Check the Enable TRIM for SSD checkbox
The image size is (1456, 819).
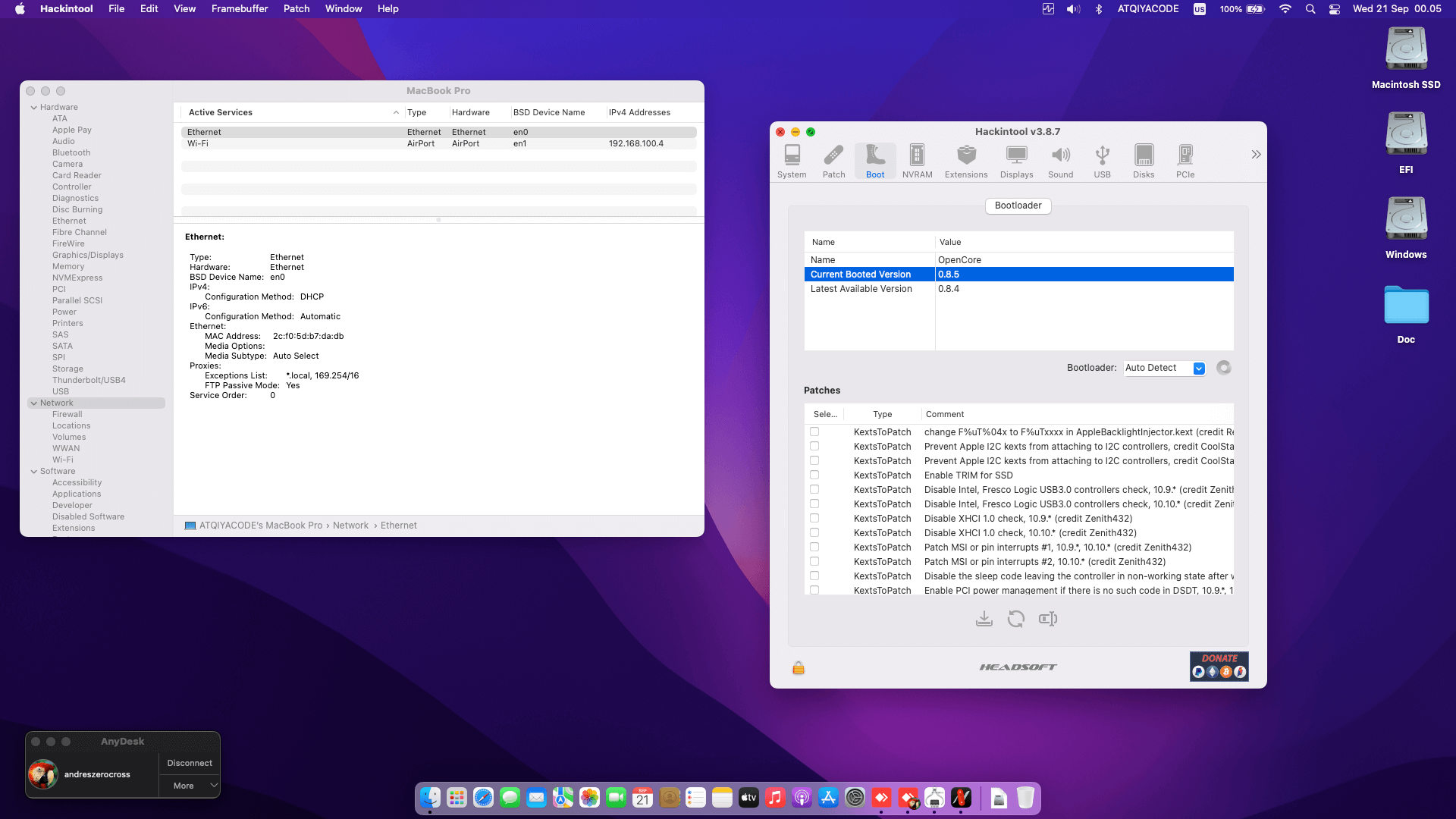click(x=814, y=475)
